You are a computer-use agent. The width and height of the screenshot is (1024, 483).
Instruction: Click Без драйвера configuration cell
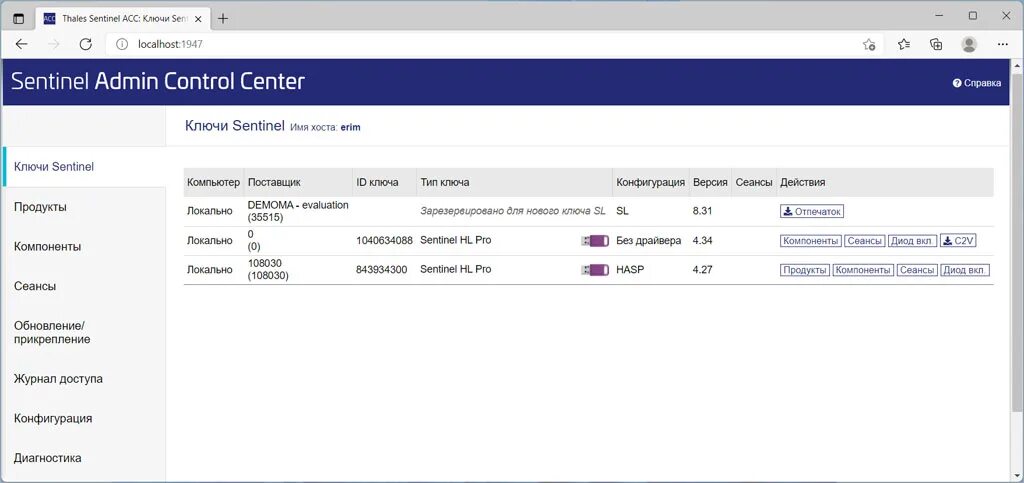(x=648, y=241)
